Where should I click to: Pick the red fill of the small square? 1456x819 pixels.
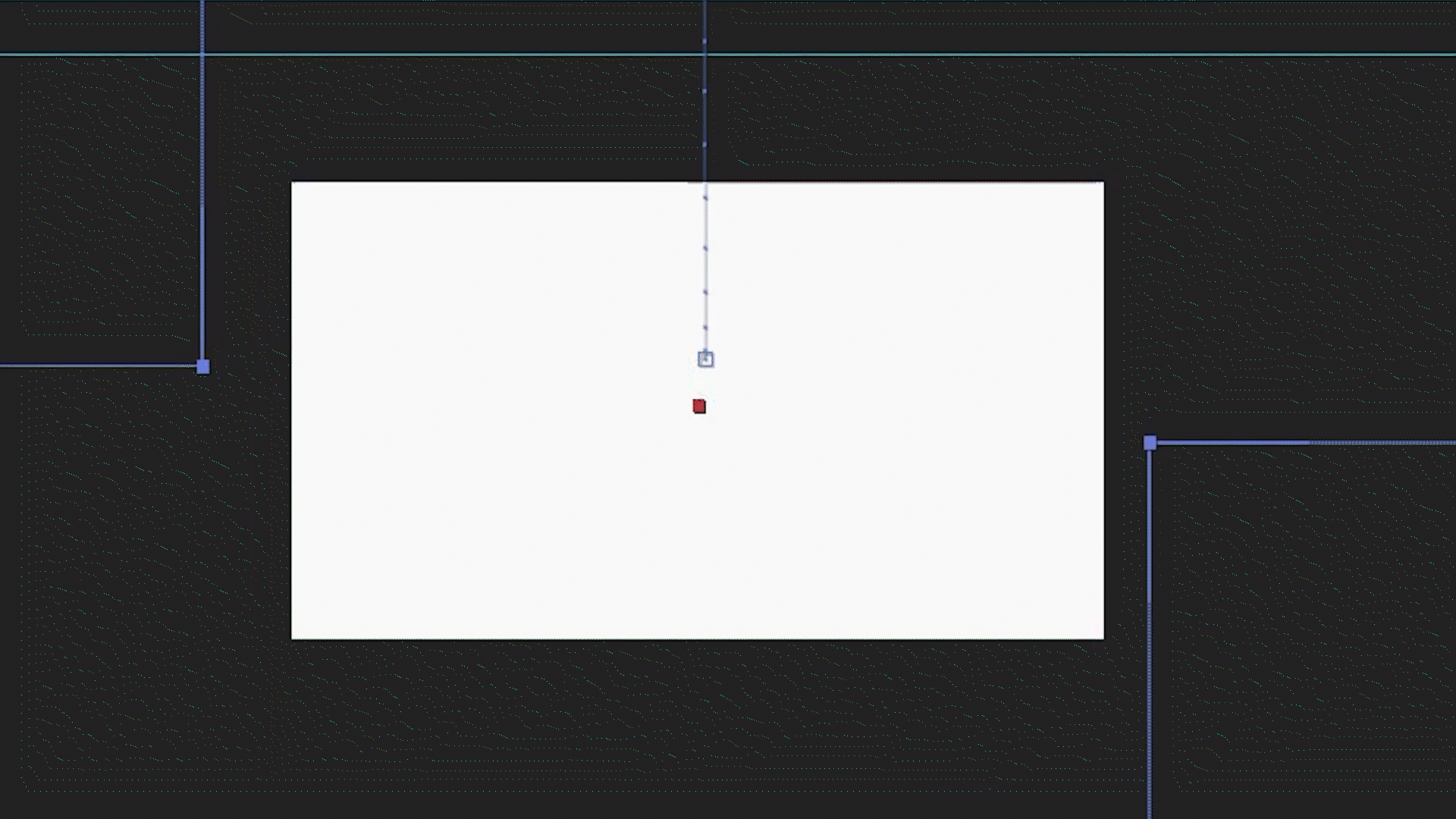tap(698, 406)
